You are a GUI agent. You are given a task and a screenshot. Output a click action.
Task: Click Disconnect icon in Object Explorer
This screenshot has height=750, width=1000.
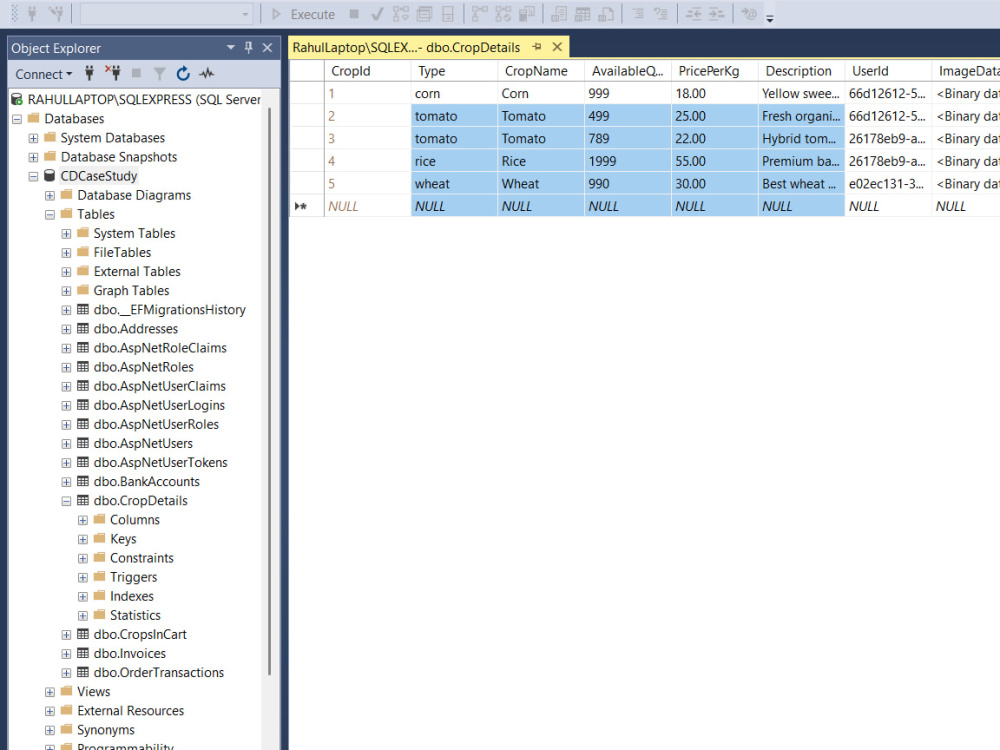113,73
